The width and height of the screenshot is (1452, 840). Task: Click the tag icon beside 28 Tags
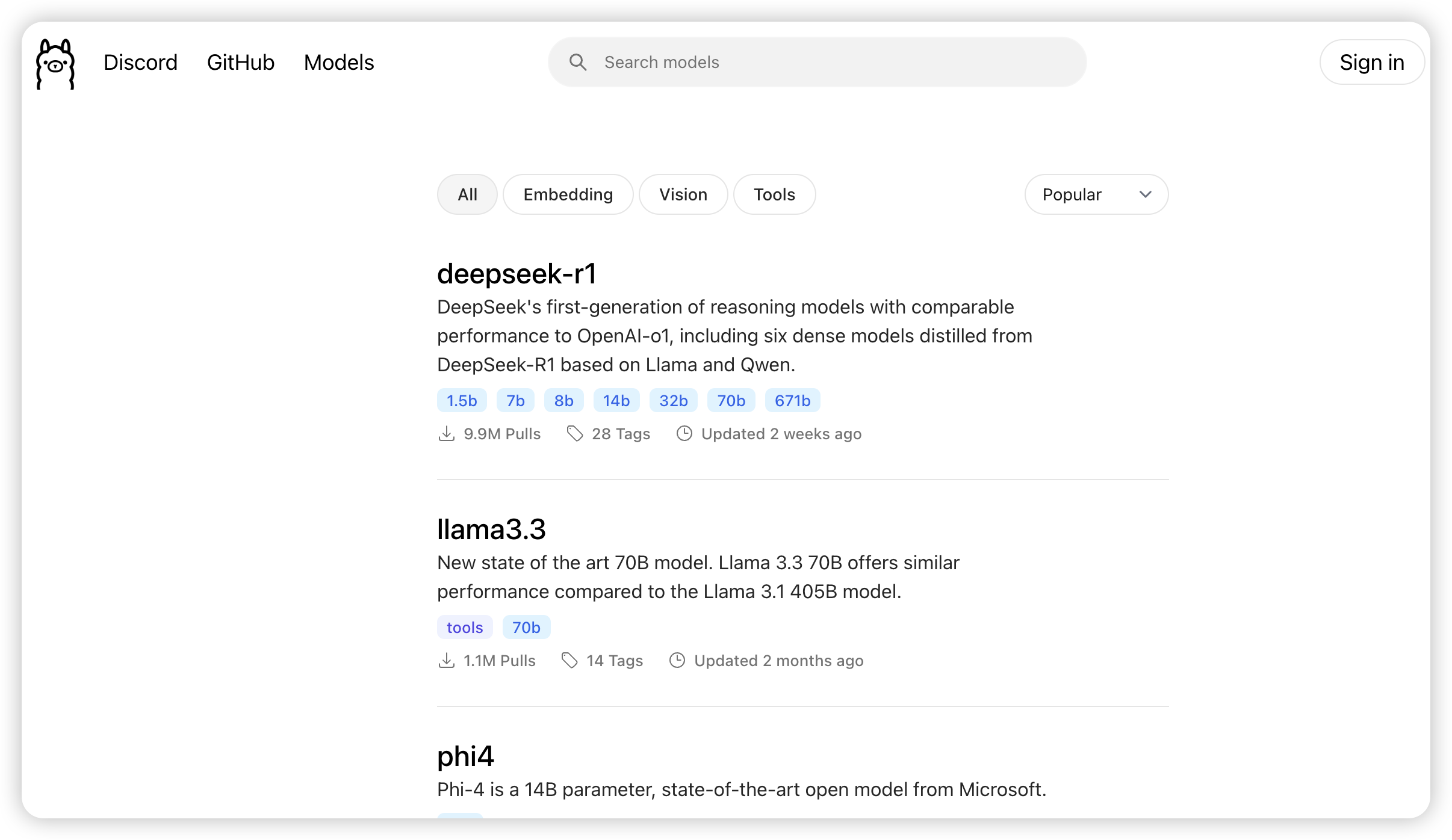coord(575,434)
